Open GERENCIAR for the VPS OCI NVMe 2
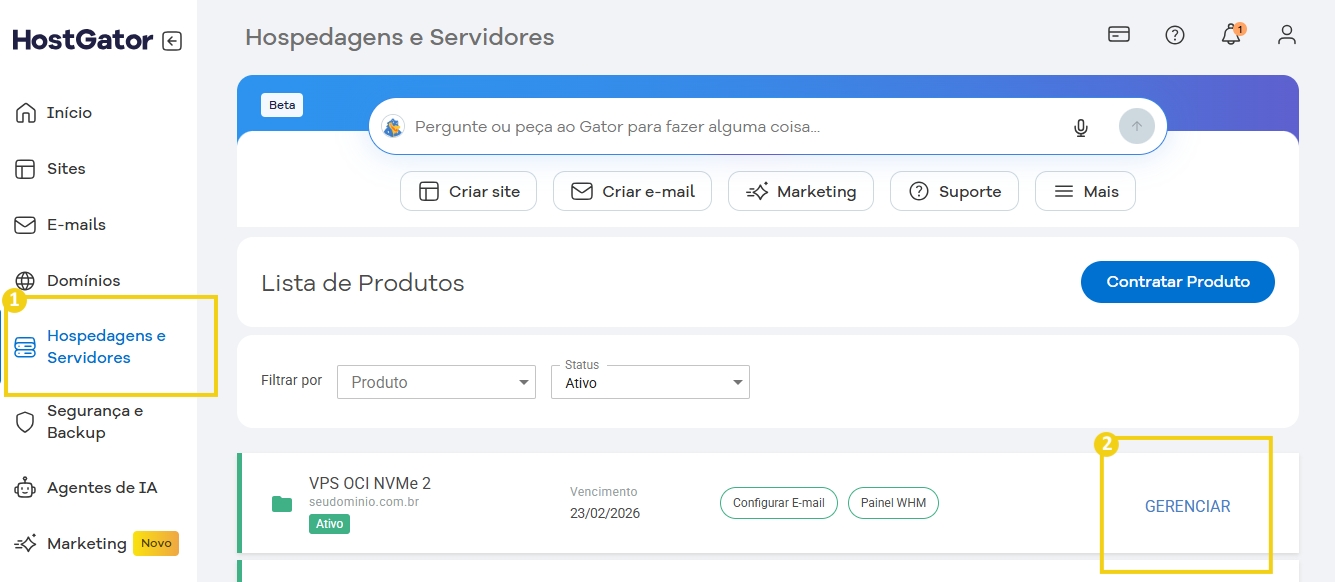 click(x=1187, y=506)
